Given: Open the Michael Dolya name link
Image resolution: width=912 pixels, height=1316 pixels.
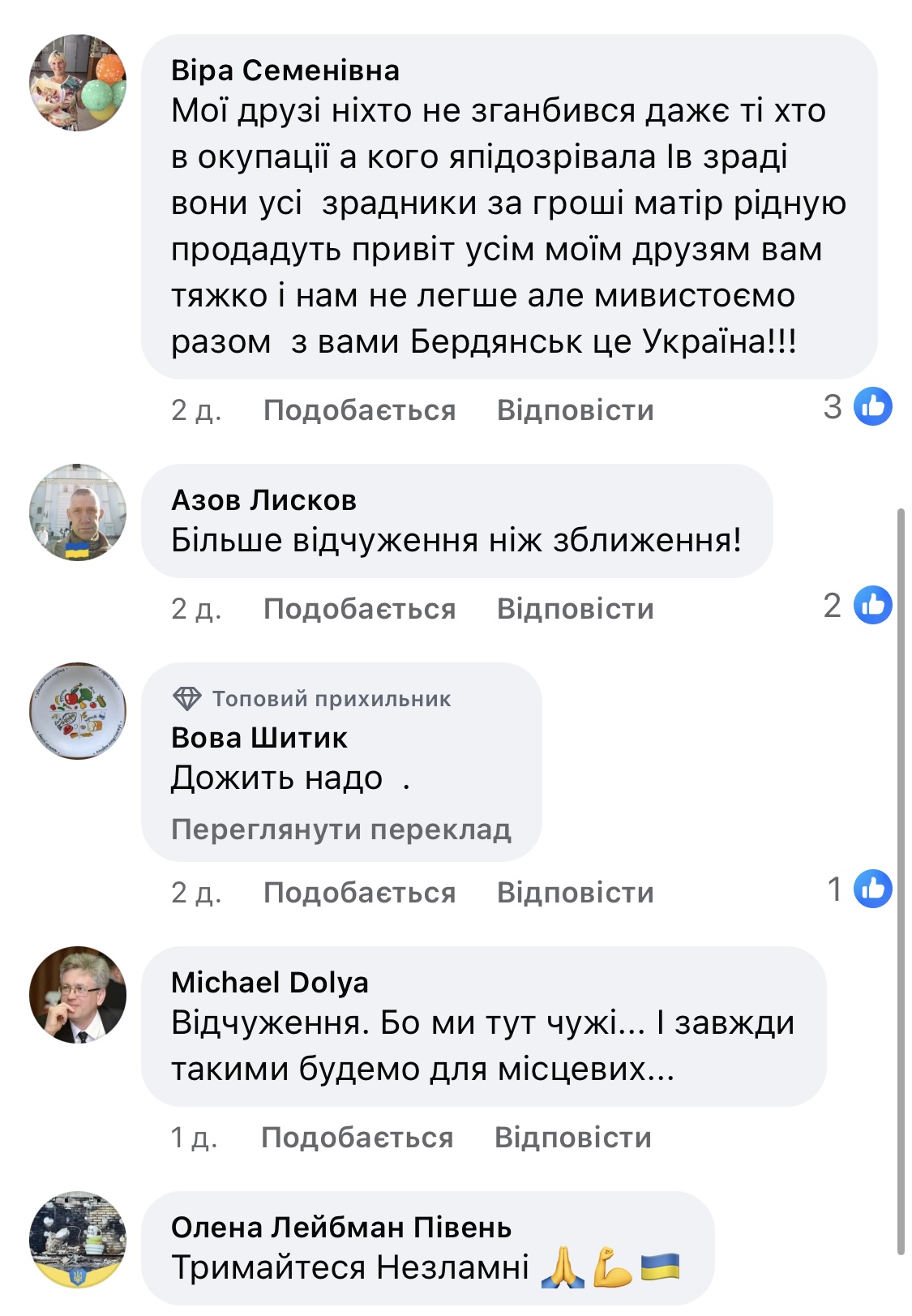Looking at the screenshot, I should (270, 983).
